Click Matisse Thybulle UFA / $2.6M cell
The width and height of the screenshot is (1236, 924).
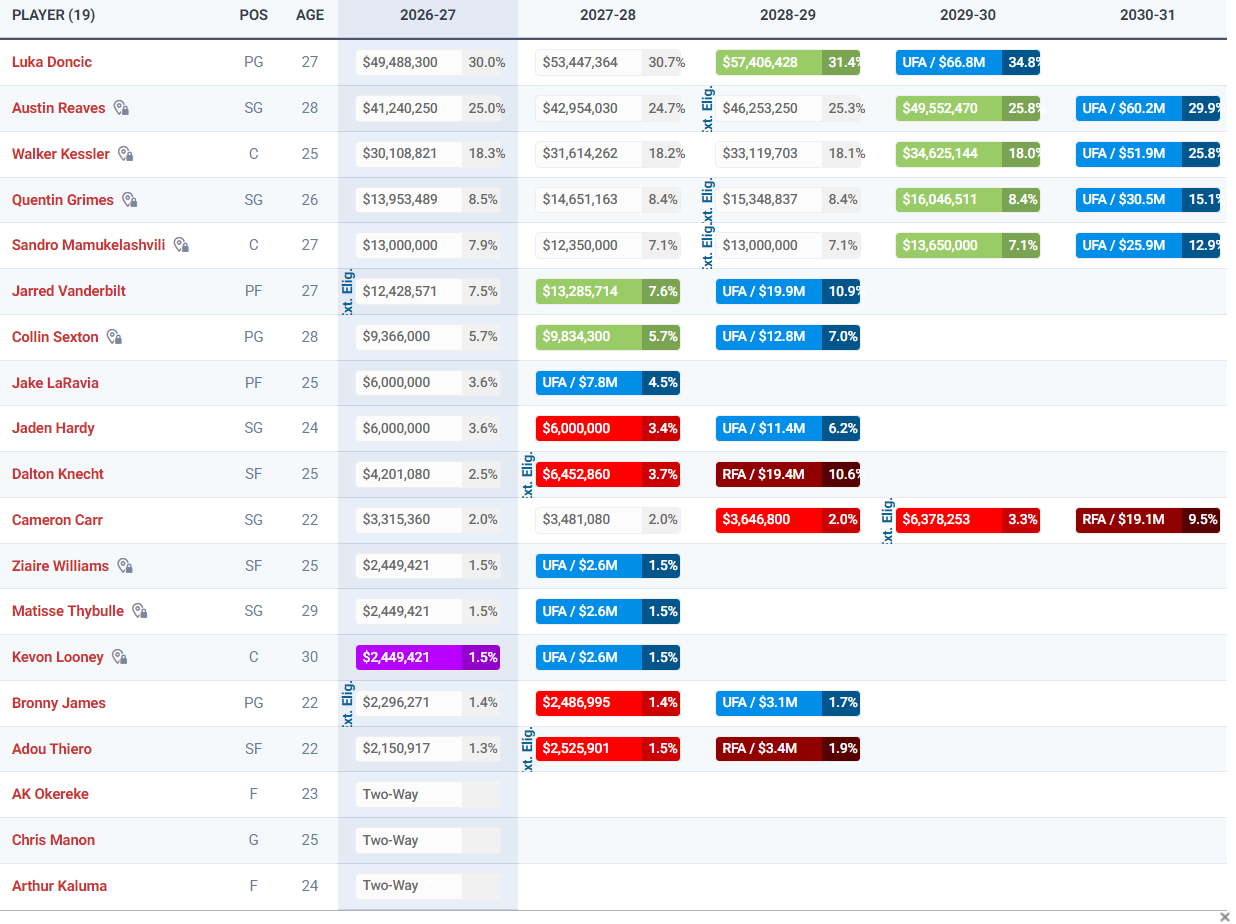tap(608, 611)
